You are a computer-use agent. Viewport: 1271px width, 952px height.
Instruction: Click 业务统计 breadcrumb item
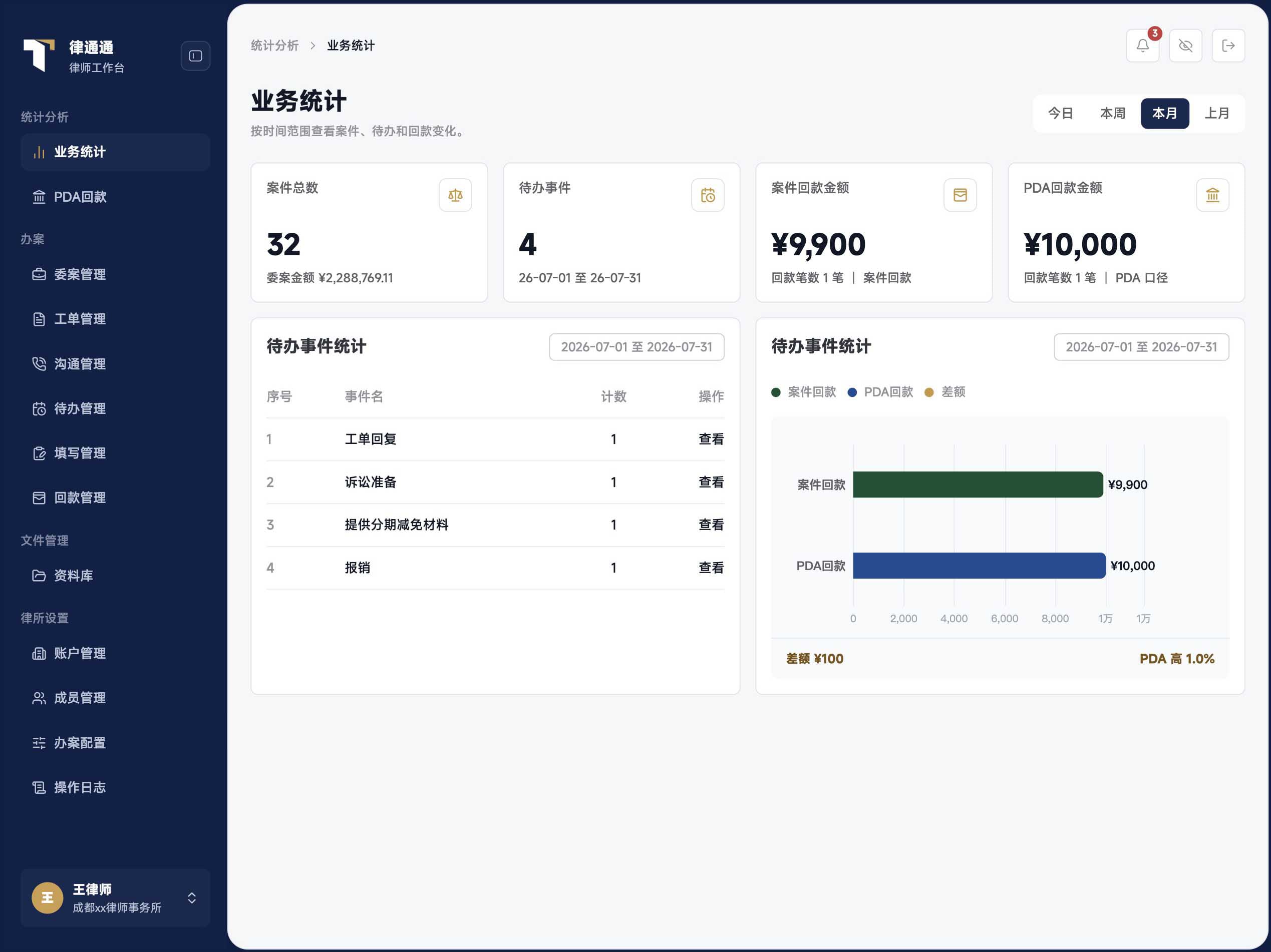[351, 46]
